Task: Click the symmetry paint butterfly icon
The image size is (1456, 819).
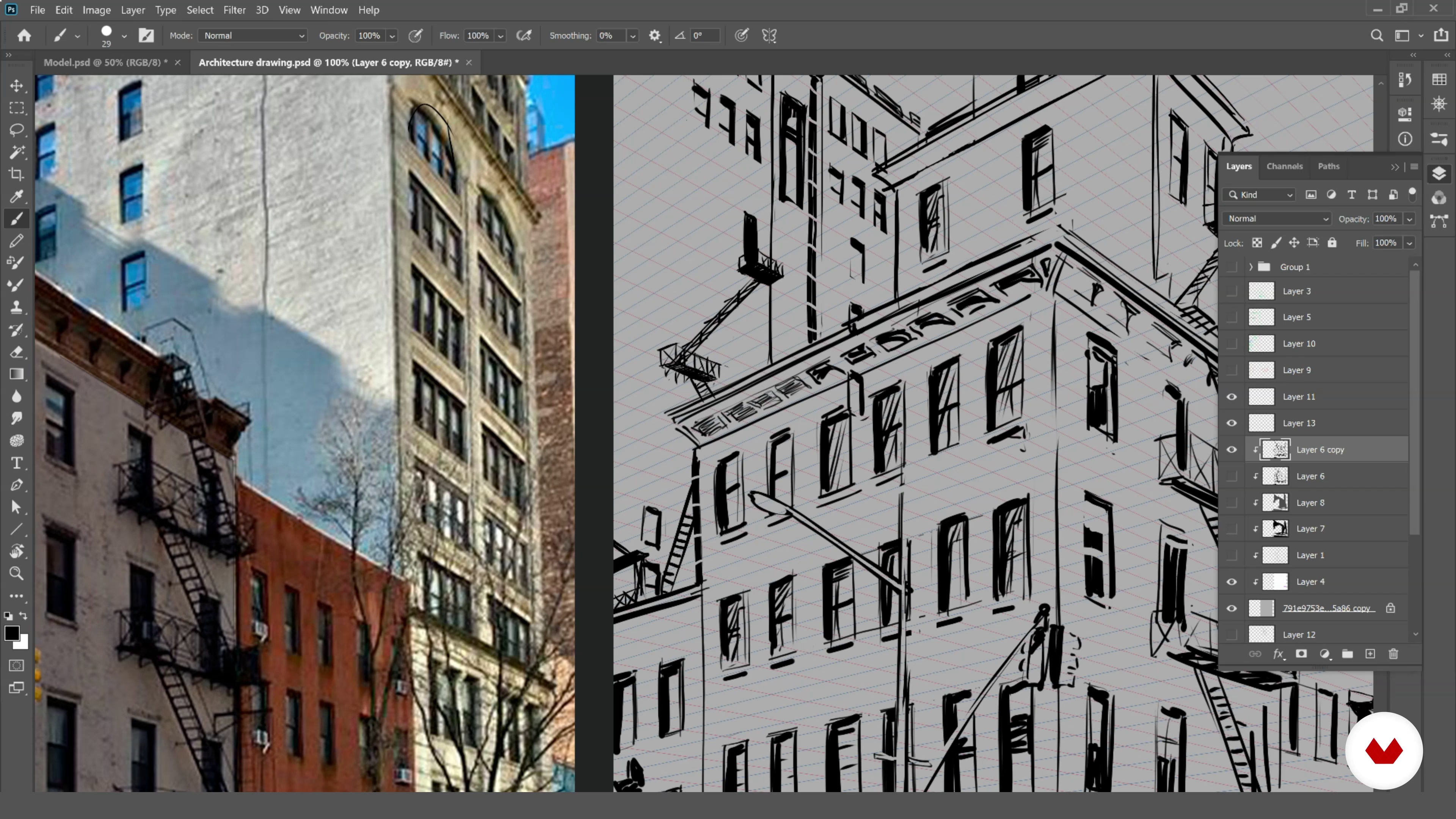Action: tap(769, 36)
